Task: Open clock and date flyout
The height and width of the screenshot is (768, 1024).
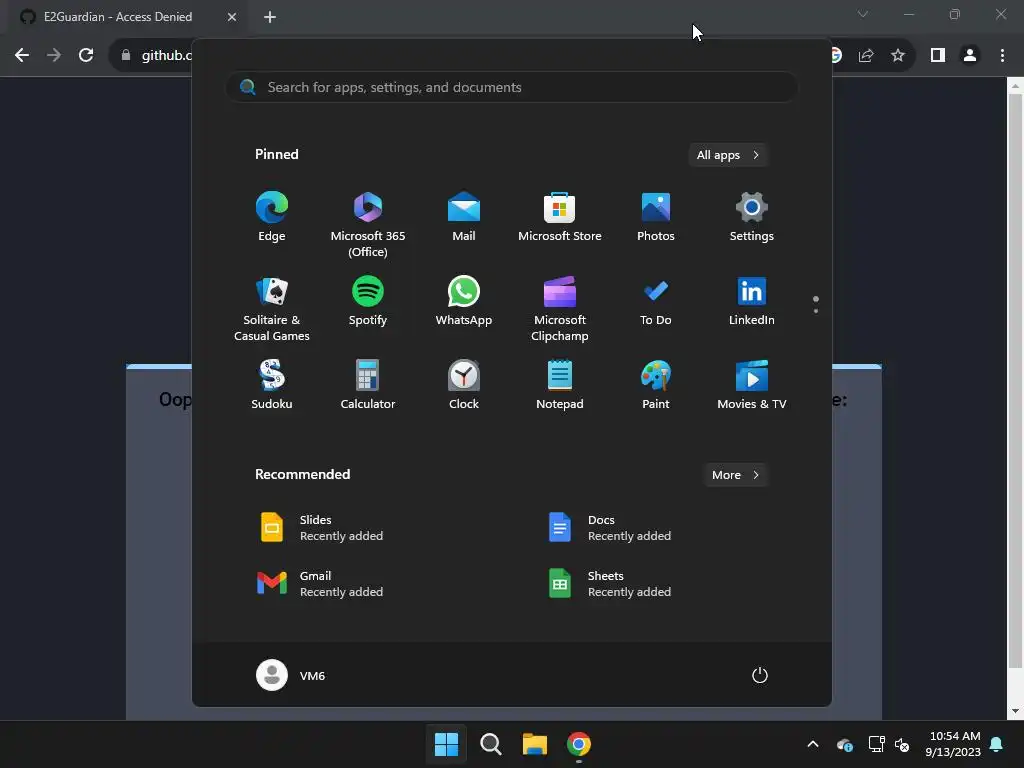Action: [x=953, y=744]
